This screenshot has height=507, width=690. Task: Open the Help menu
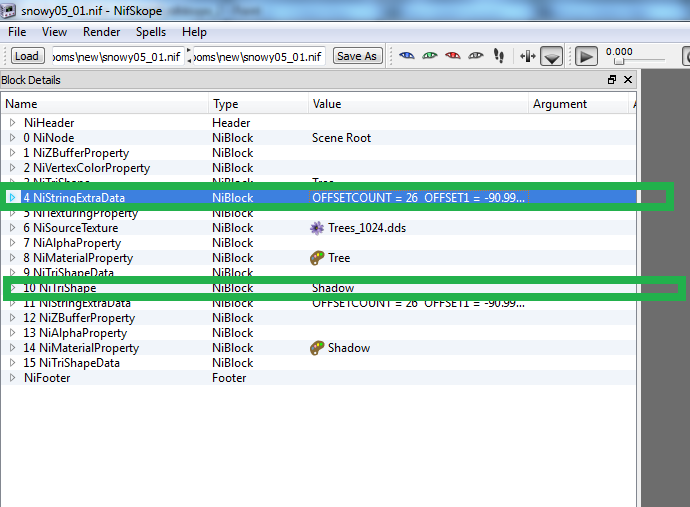click(194, 32)
